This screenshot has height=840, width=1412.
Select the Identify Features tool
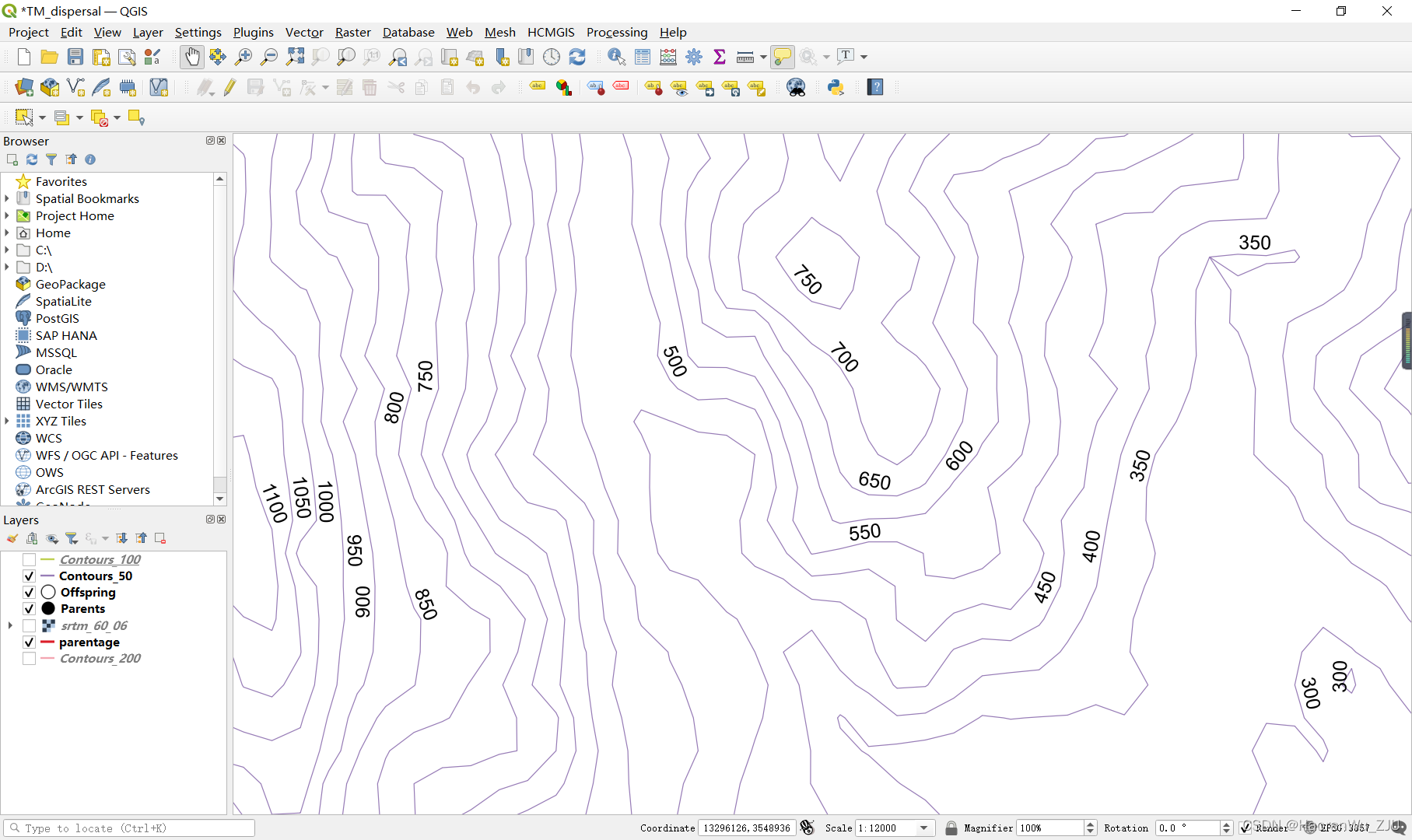pos(617,57)
